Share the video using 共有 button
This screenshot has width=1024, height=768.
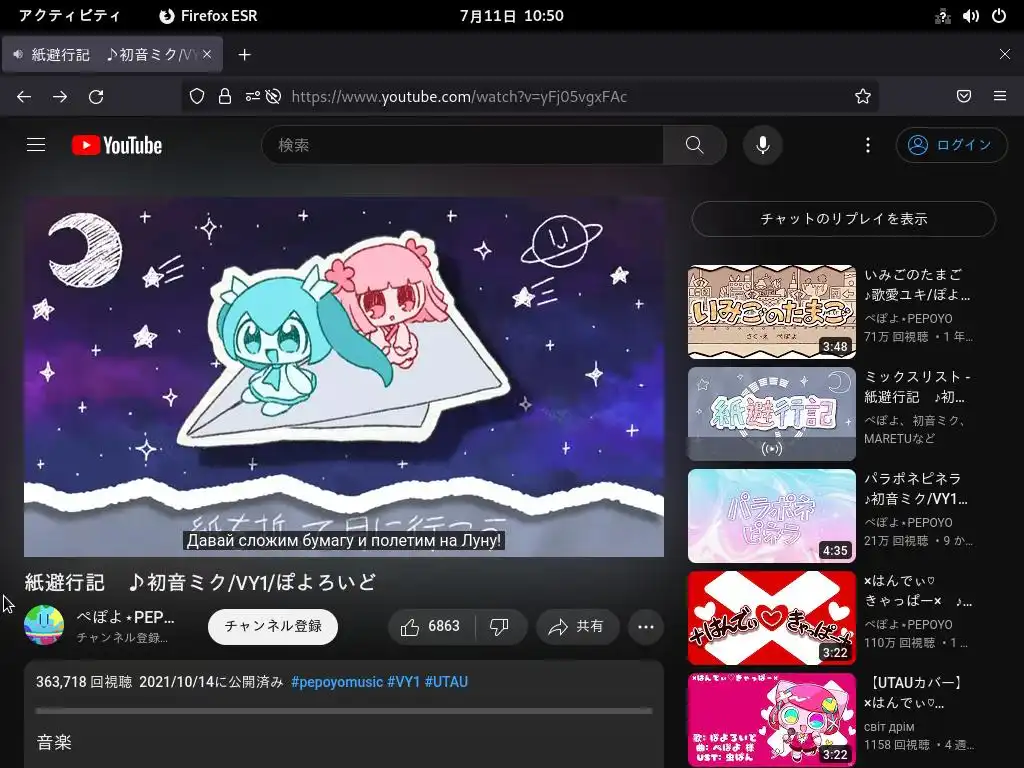point(577,627)
